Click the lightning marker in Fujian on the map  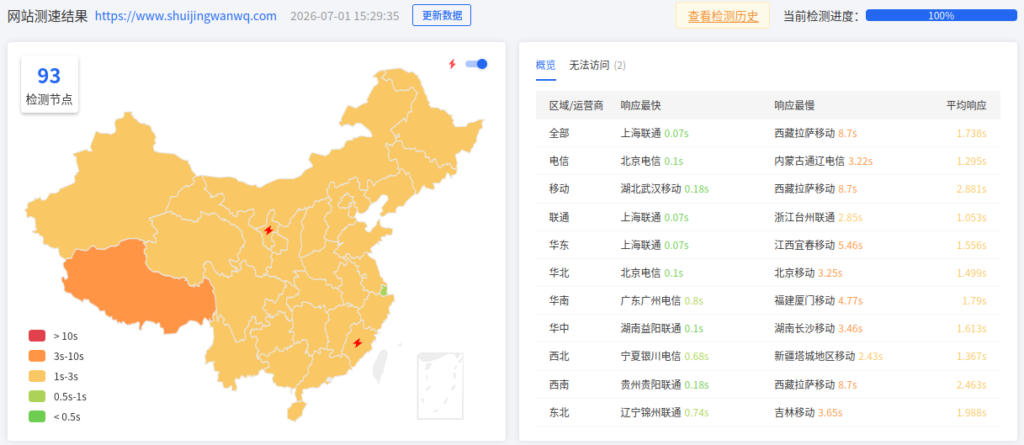point(357,342)
